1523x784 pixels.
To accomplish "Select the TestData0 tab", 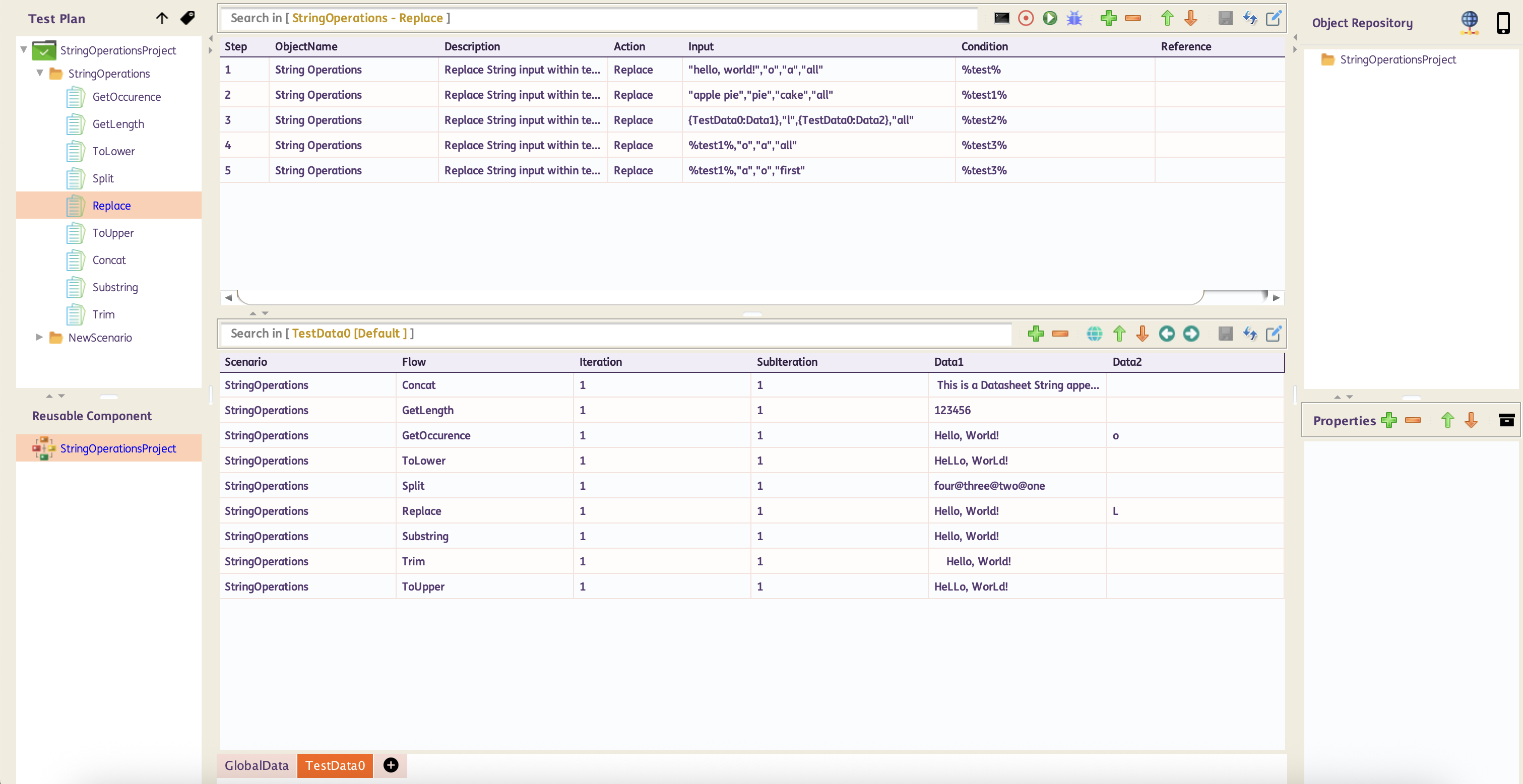I will [335, 765].
